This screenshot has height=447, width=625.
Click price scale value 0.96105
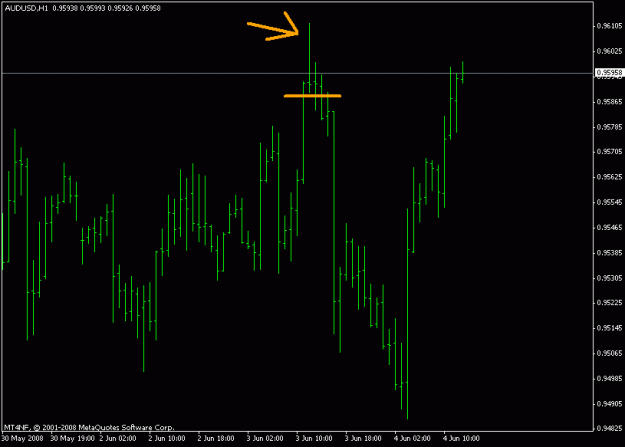tap(609, 26)
